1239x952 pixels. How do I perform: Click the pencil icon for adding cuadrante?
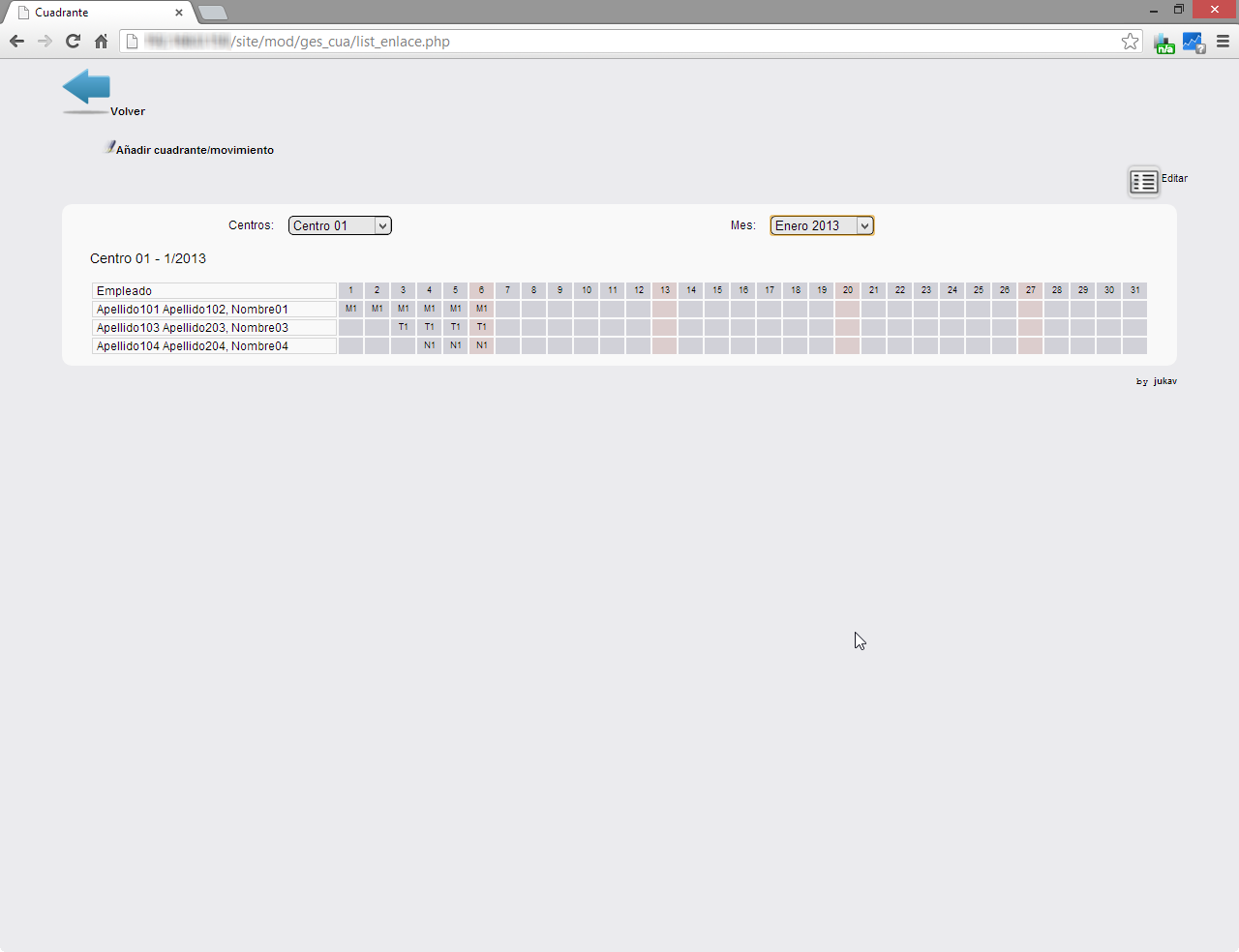tap(109, 147)
